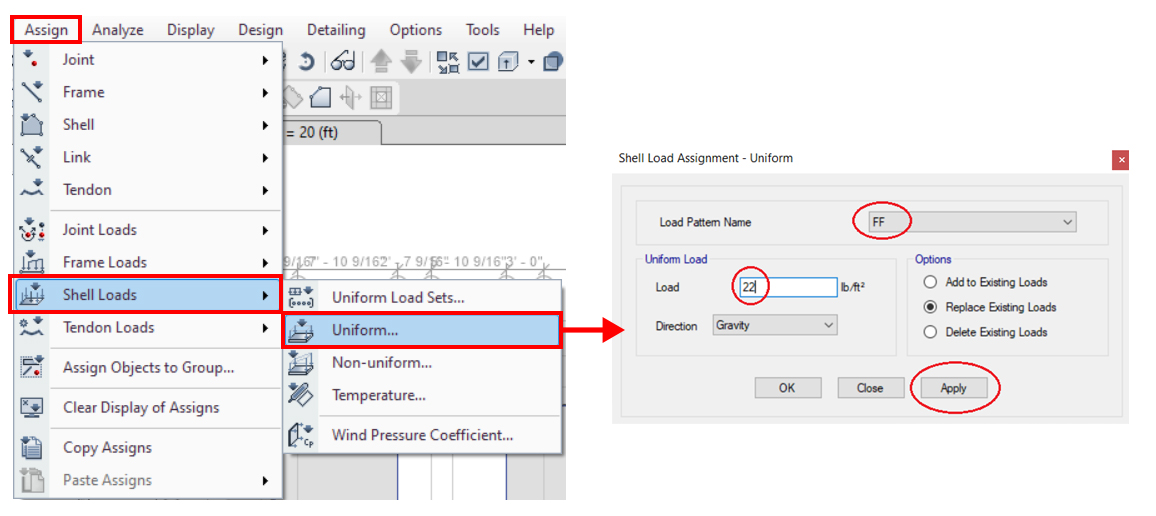Open the Design menu

point(260,30)
